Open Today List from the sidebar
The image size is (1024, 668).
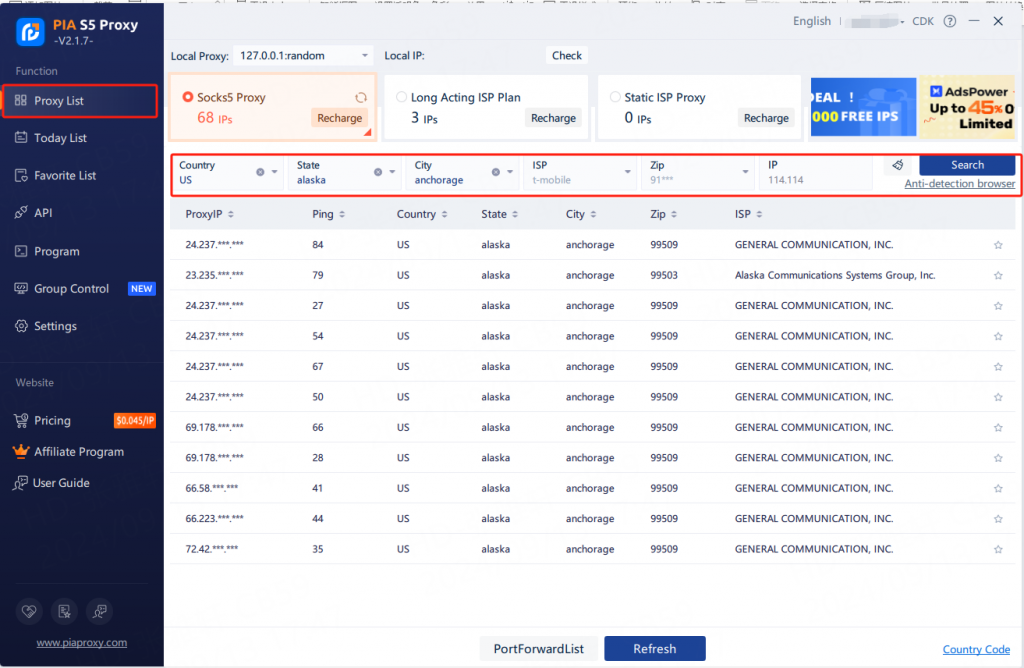(x=60, y=138)
